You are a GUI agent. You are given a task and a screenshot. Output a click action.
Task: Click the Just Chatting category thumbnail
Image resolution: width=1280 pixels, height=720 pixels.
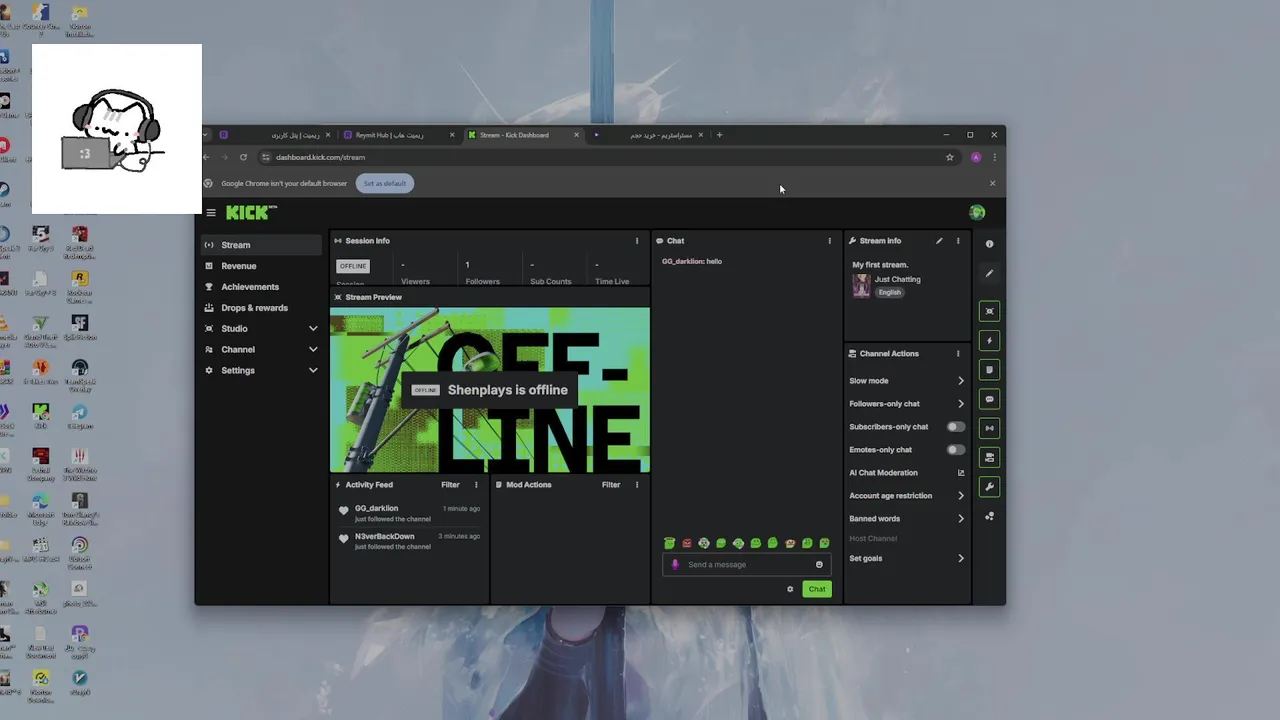tap(861, 286)
